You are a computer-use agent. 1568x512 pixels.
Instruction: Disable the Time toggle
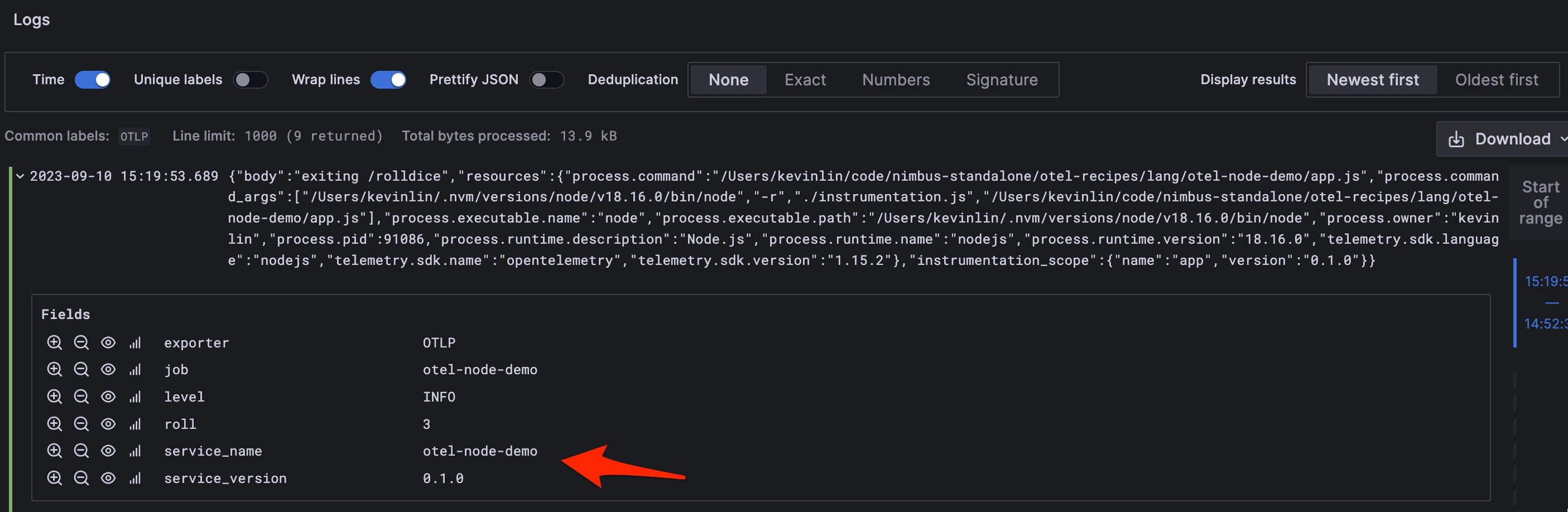93,80
